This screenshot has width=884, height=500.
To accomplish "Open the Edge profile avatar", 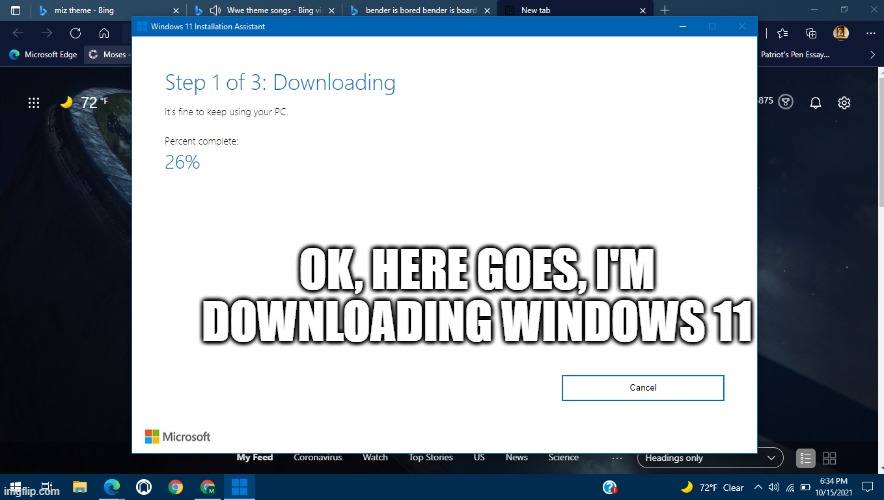I will tap(841, 33).
